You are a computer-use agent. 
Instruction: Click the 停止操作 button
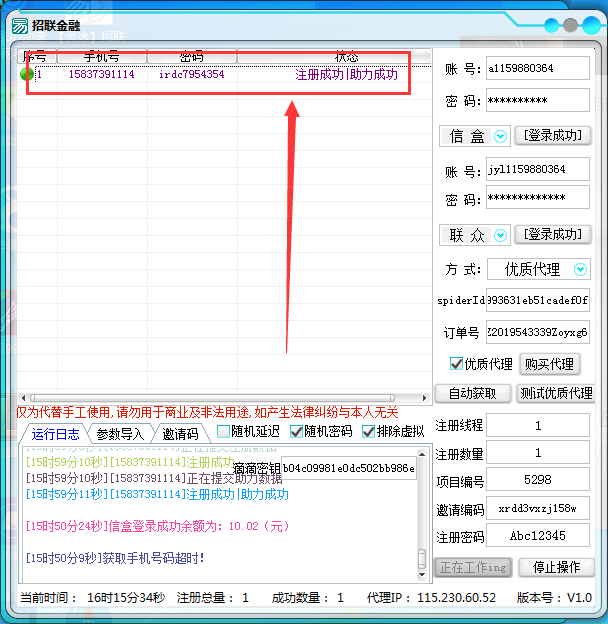[x=556, y=567]
